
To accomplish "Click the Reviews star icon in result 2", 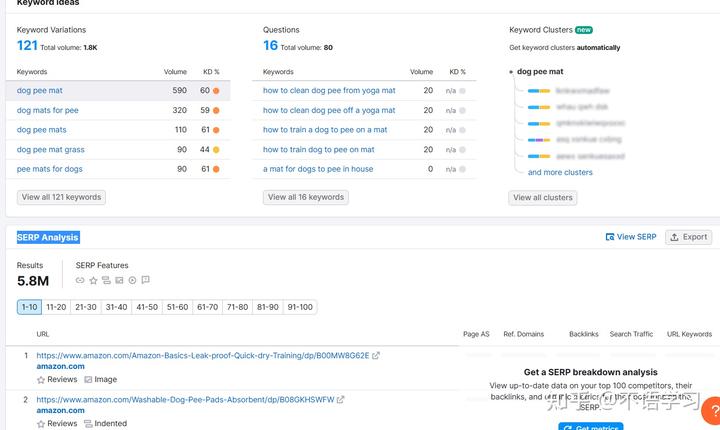I will point(41,424).
